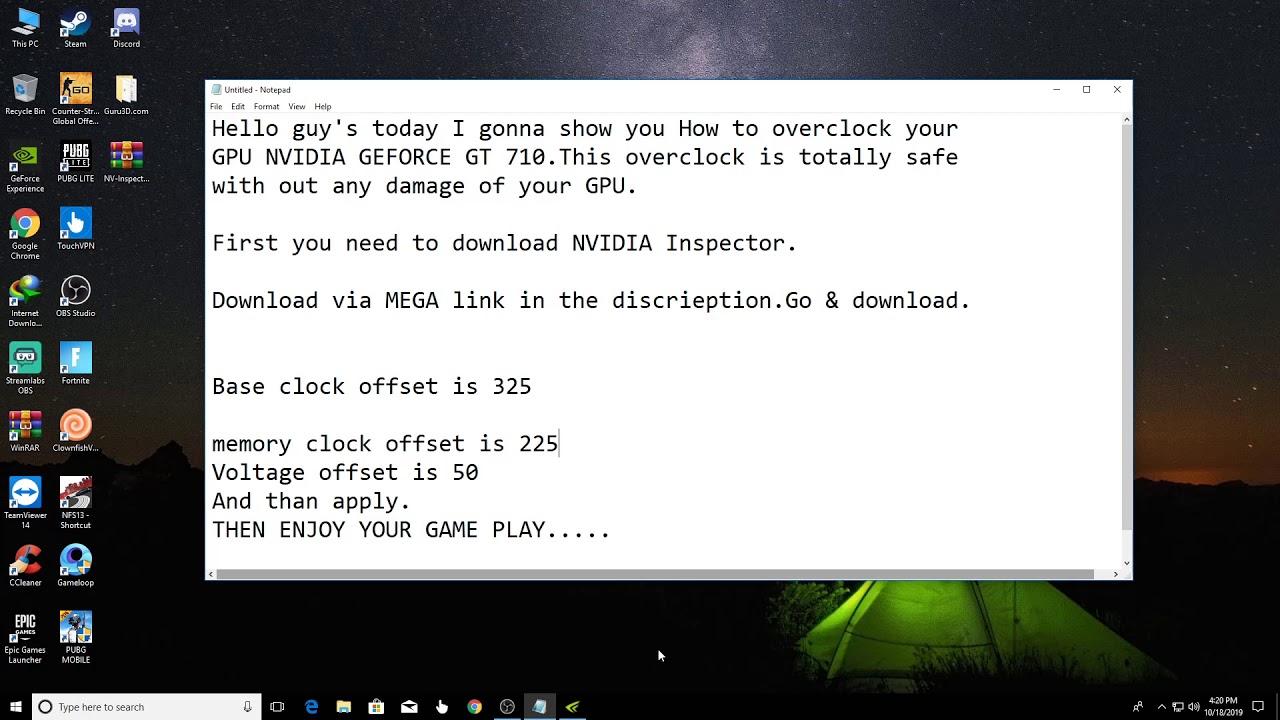Open the Action Center notifications icon
This screenshot has width=1280, height=720.
click(x=1259, y=707)
